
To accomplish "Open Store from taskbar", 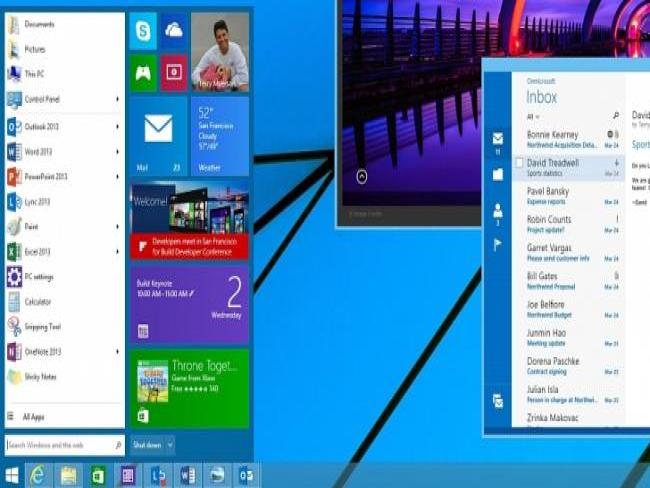I will point(98,476).
